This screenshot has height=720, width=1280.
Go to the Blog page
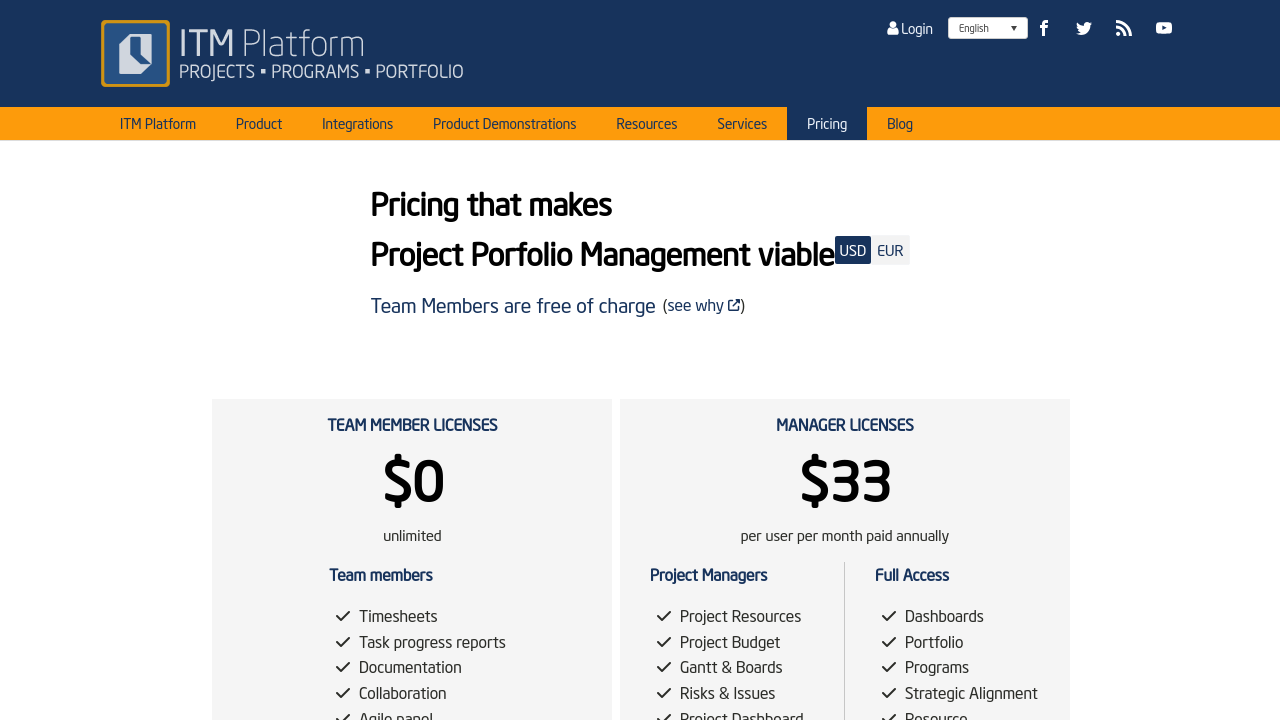pyautogui.click(x=900, y=124)
